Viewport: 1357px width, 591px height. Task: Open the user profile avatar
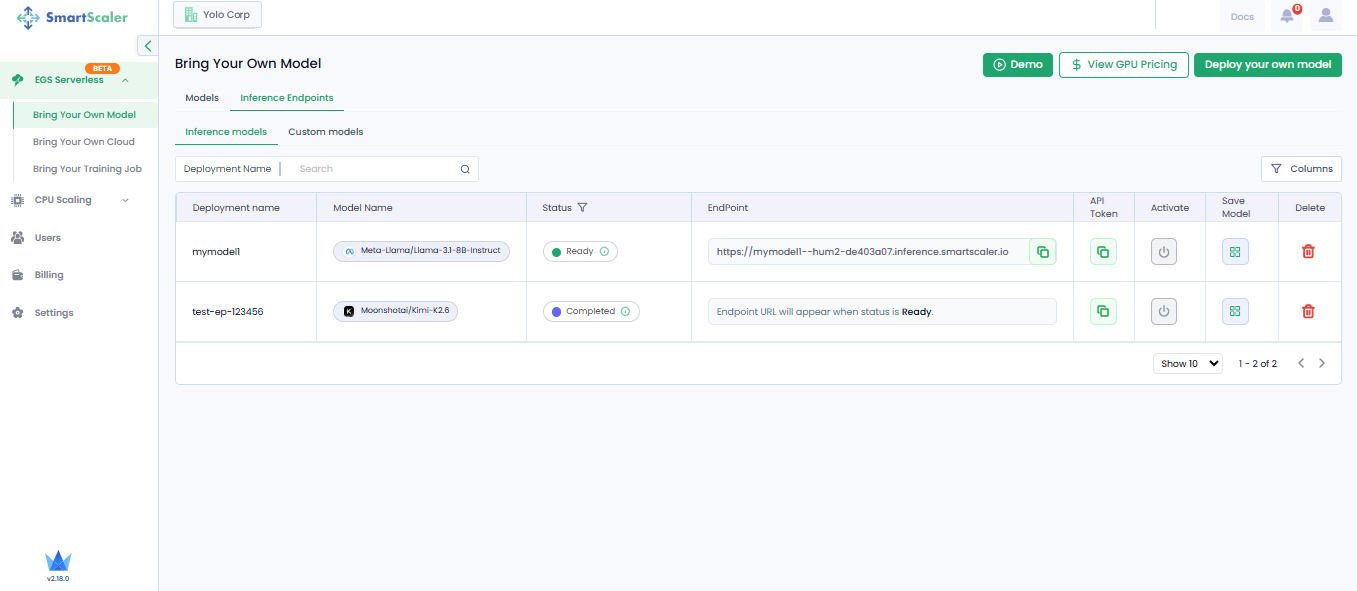(x=1326, y=16)
